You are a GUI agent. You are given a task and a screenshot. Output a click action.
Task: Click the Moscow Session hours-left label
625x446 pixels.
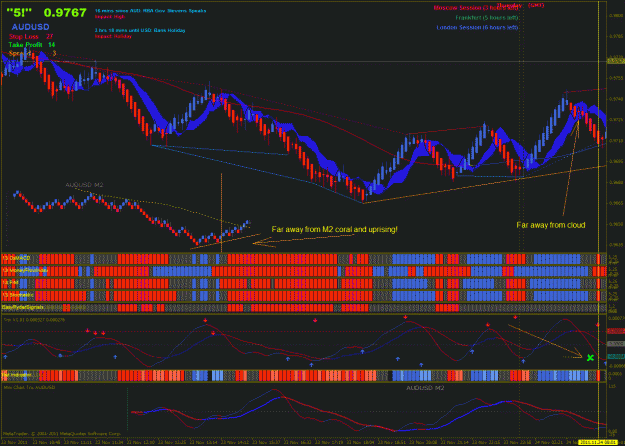(476, 8)
